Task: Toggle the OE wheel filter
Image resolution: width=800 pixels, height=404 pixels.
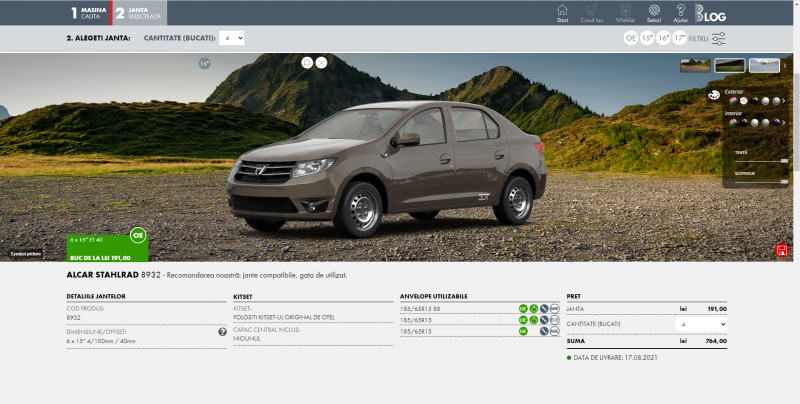Action: tap(630, 38)
